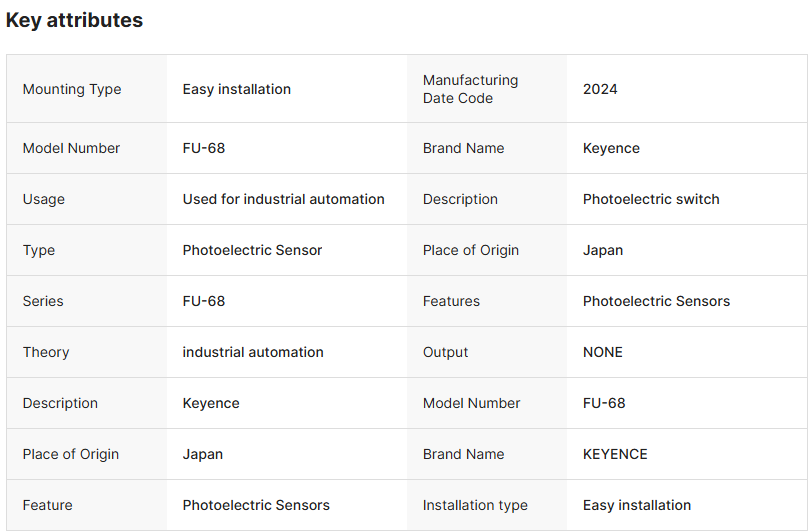Click the "Series" attribute label
This screenshot has height=531, width=809.
click(x=43, y=301)
